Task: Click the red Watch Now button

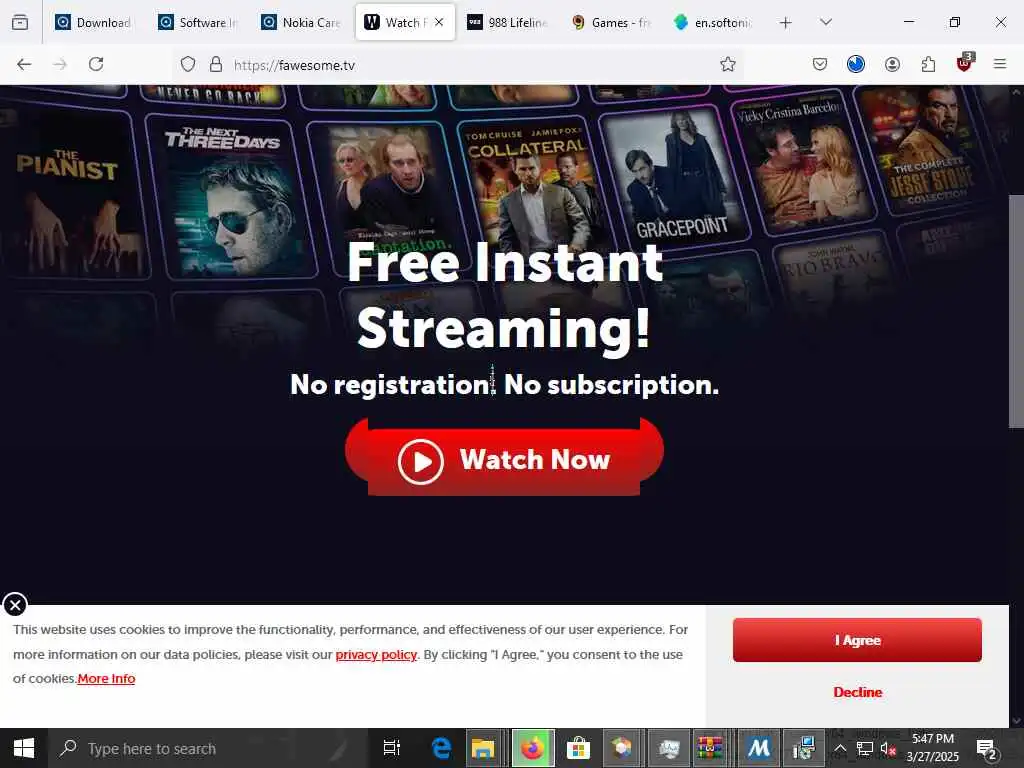Action: pos(504,457)
